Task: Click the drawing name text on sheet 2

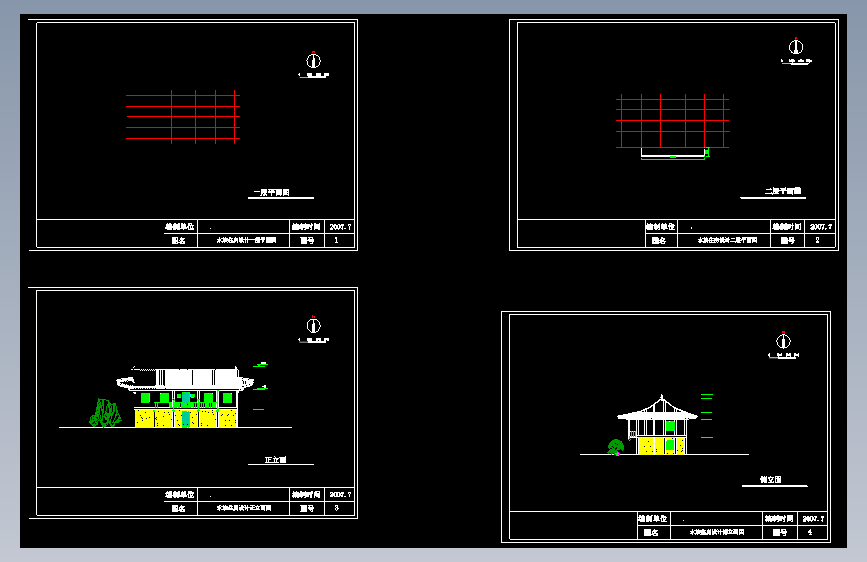Action: pos(727,240)
